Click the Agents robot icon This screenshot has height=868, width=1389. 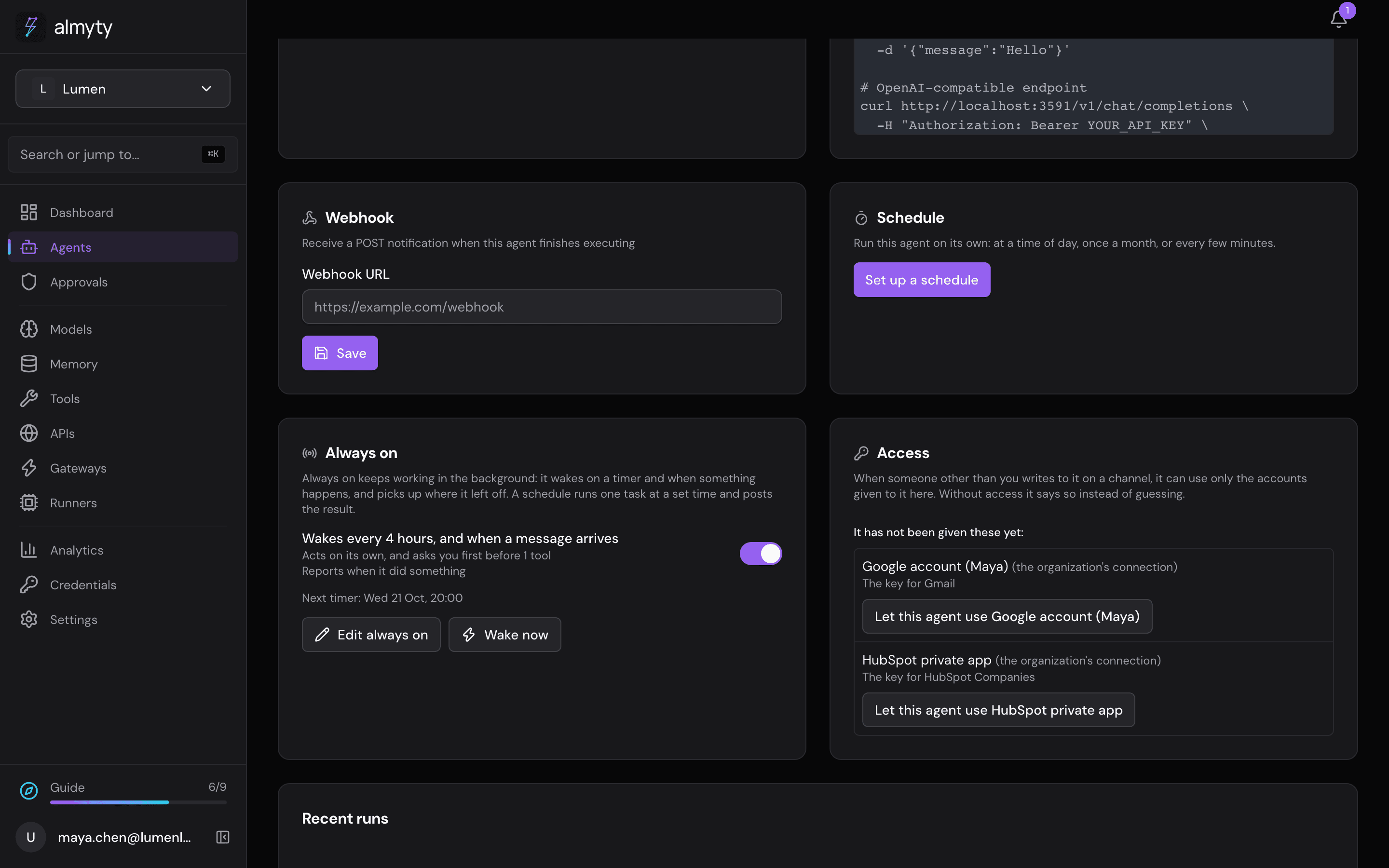(x=29, y=247)
